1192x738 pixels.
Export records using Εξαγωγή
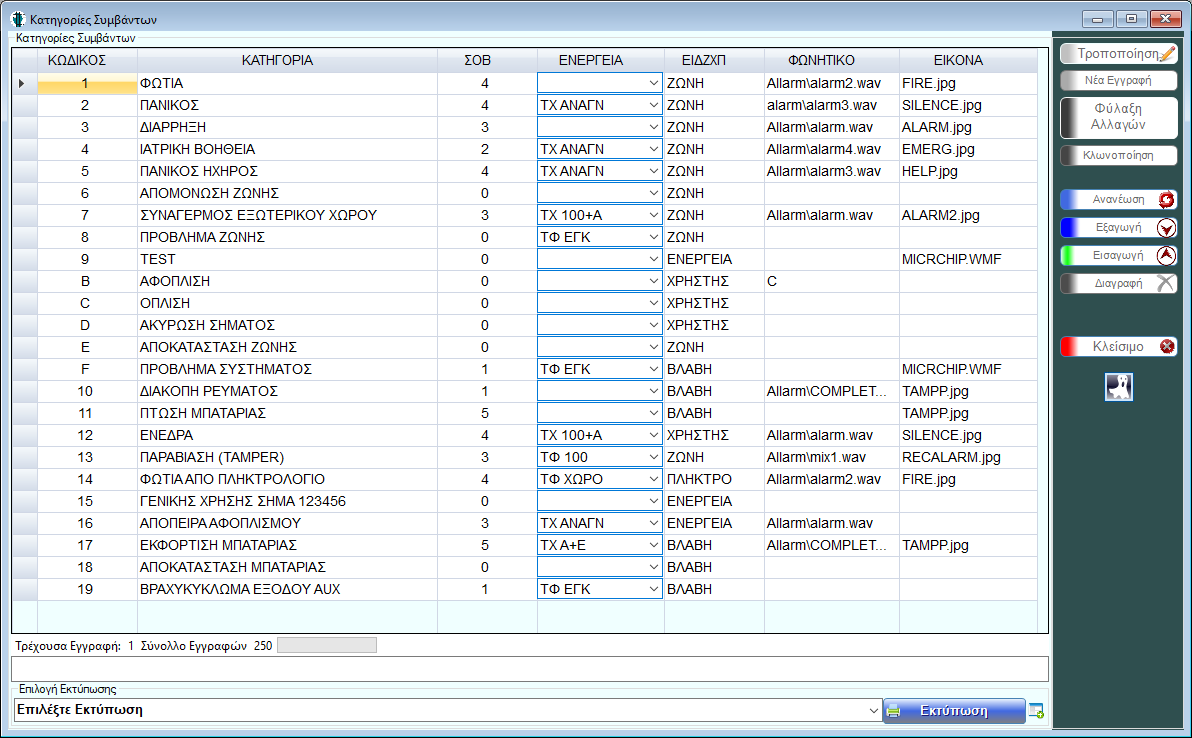[1118, 228]
